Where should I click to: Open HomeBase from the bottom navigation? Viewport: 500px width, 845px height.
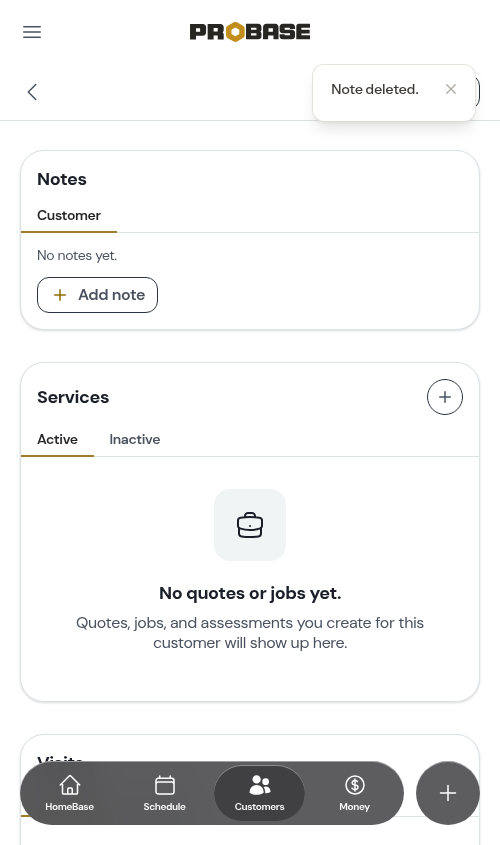pos(70,793)
